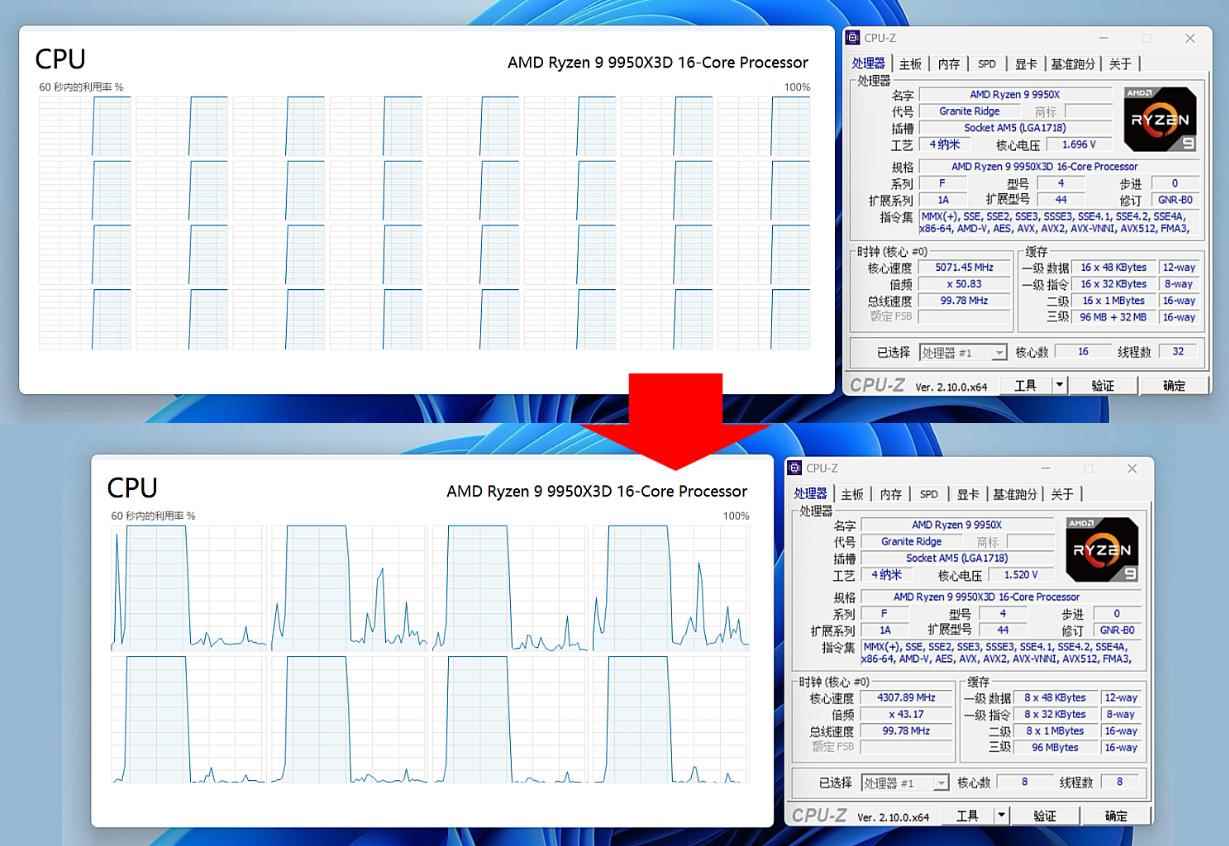Open 主板 tab in upper CPU-Z window
Screen dimensions: 1229x846
(910, 64)
